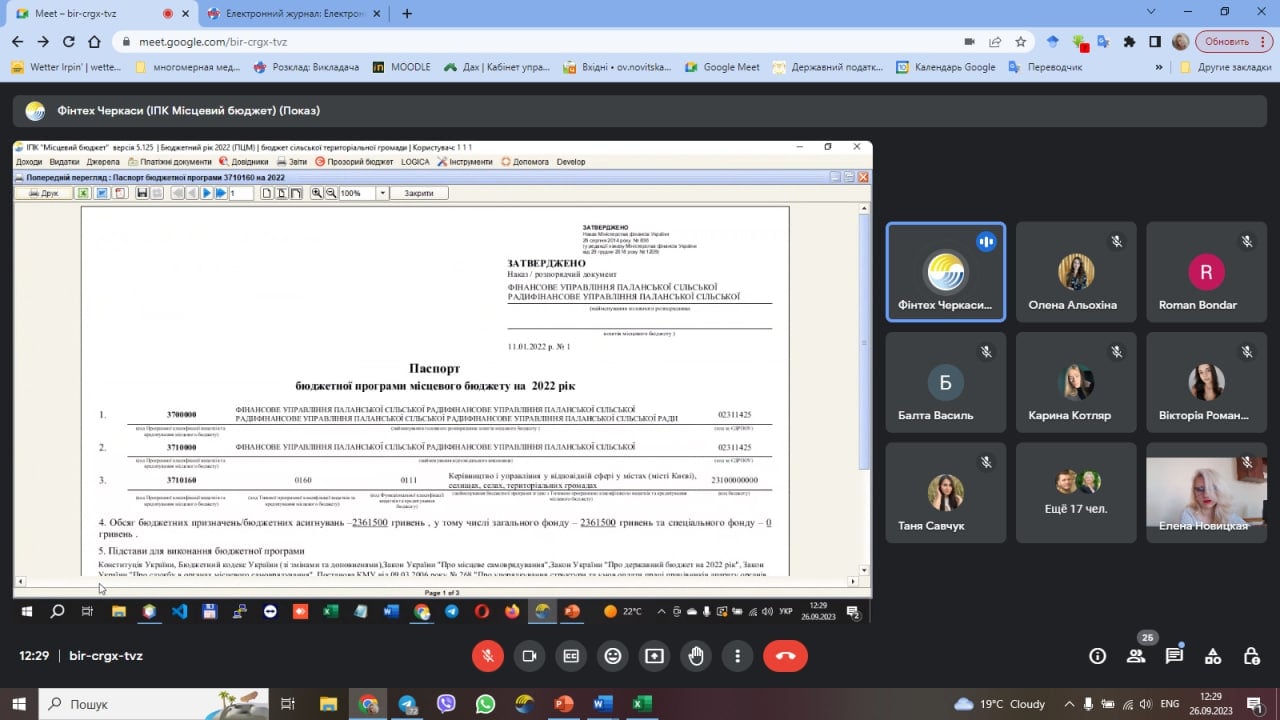This screenshot has width=1280, height=720.
Task: Open the 100% zoom dropdown arrow
Action: (x=382, y=193)
